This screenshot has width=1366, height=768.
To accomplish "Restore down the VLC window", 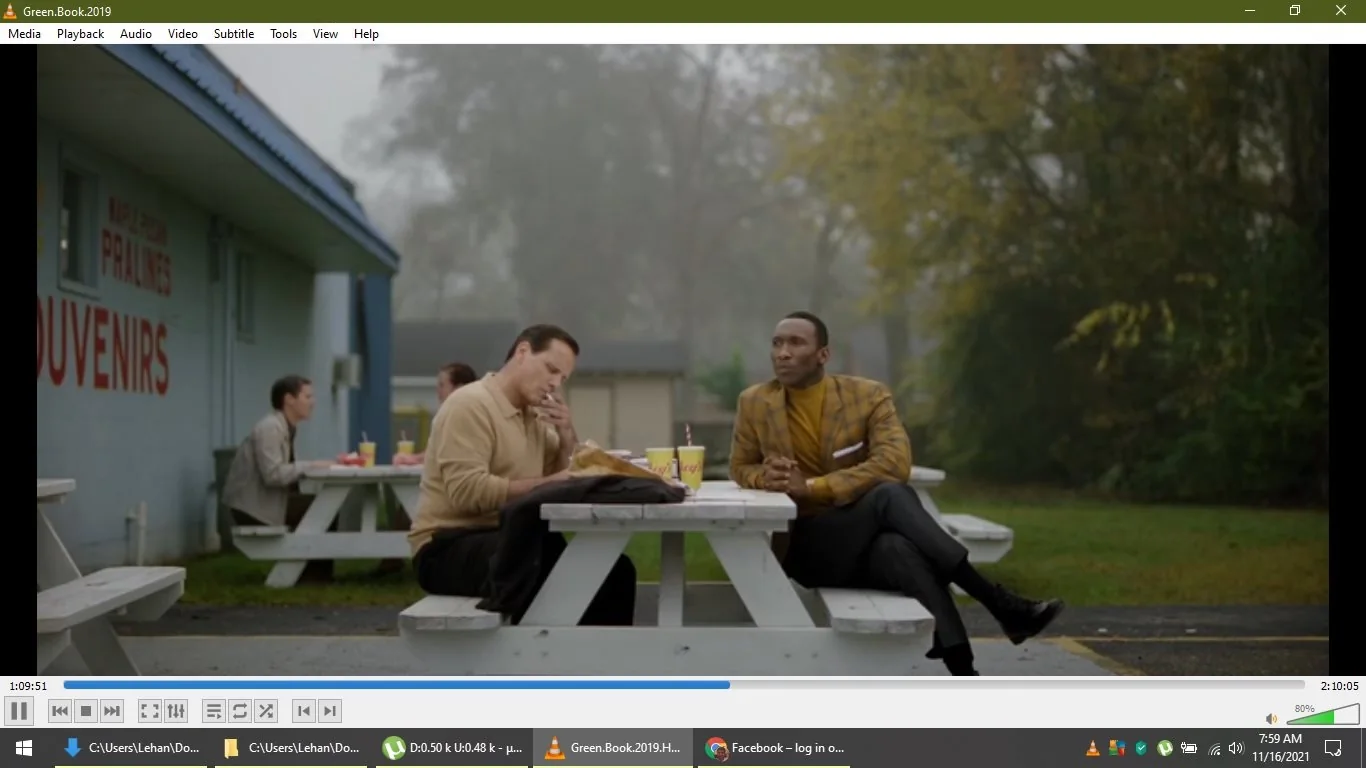I will point(1295,11).
